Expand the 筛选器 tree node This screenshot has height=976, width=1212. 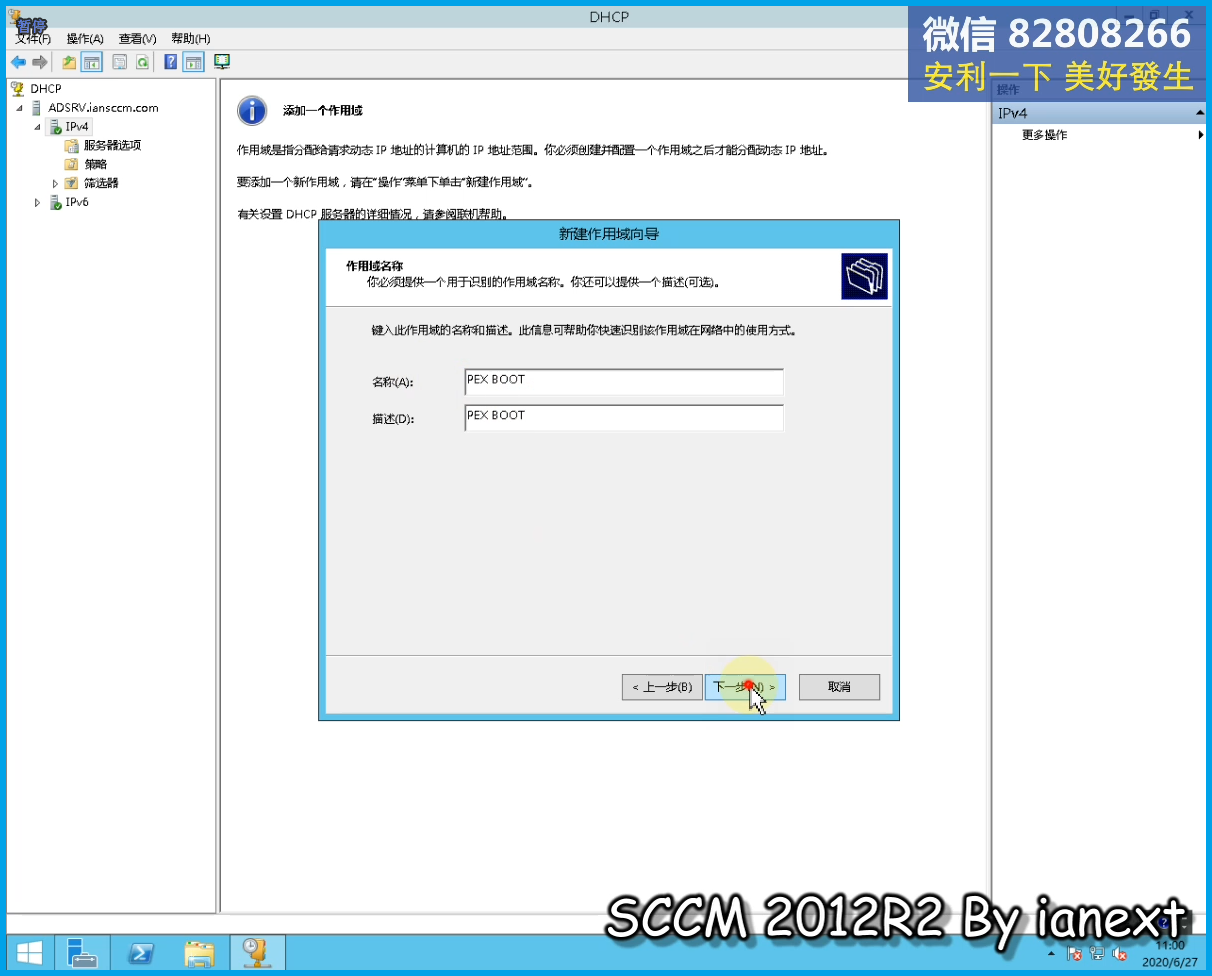click(x=56, y=183)
